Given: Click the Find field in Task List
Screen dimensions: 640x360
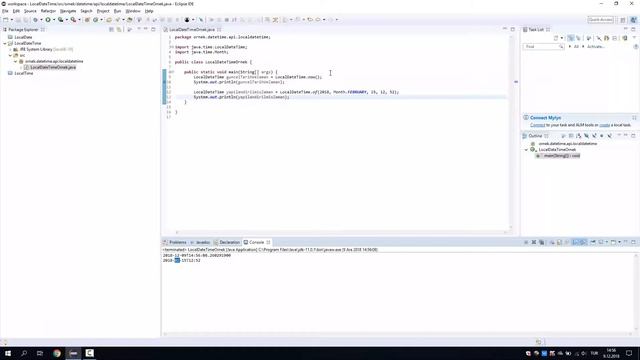Looking at the screenshot, I should 543,47.
